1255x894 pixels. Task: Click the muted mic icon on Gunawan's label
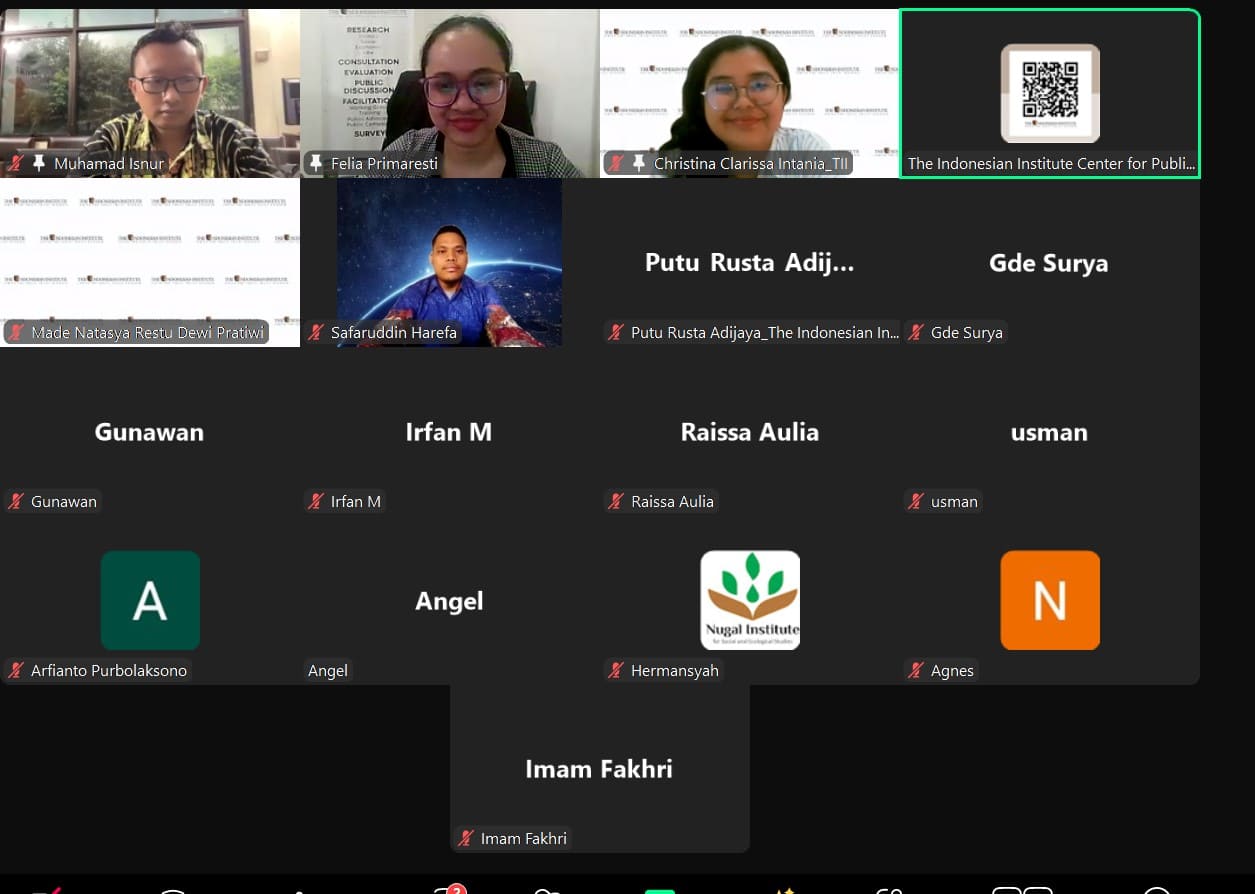(x=17, y=501)
